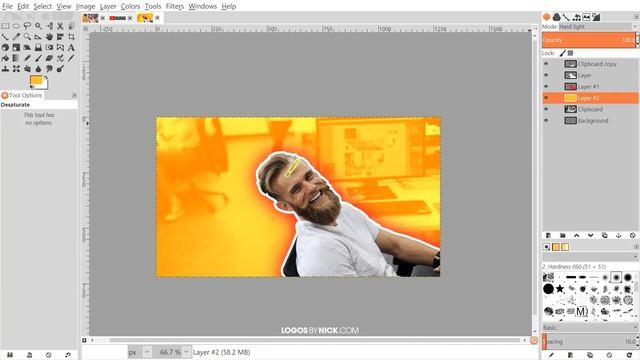Raise the selected layer with up arrow
Viewport: 640px width, 360px height.
tap(576, 236)
